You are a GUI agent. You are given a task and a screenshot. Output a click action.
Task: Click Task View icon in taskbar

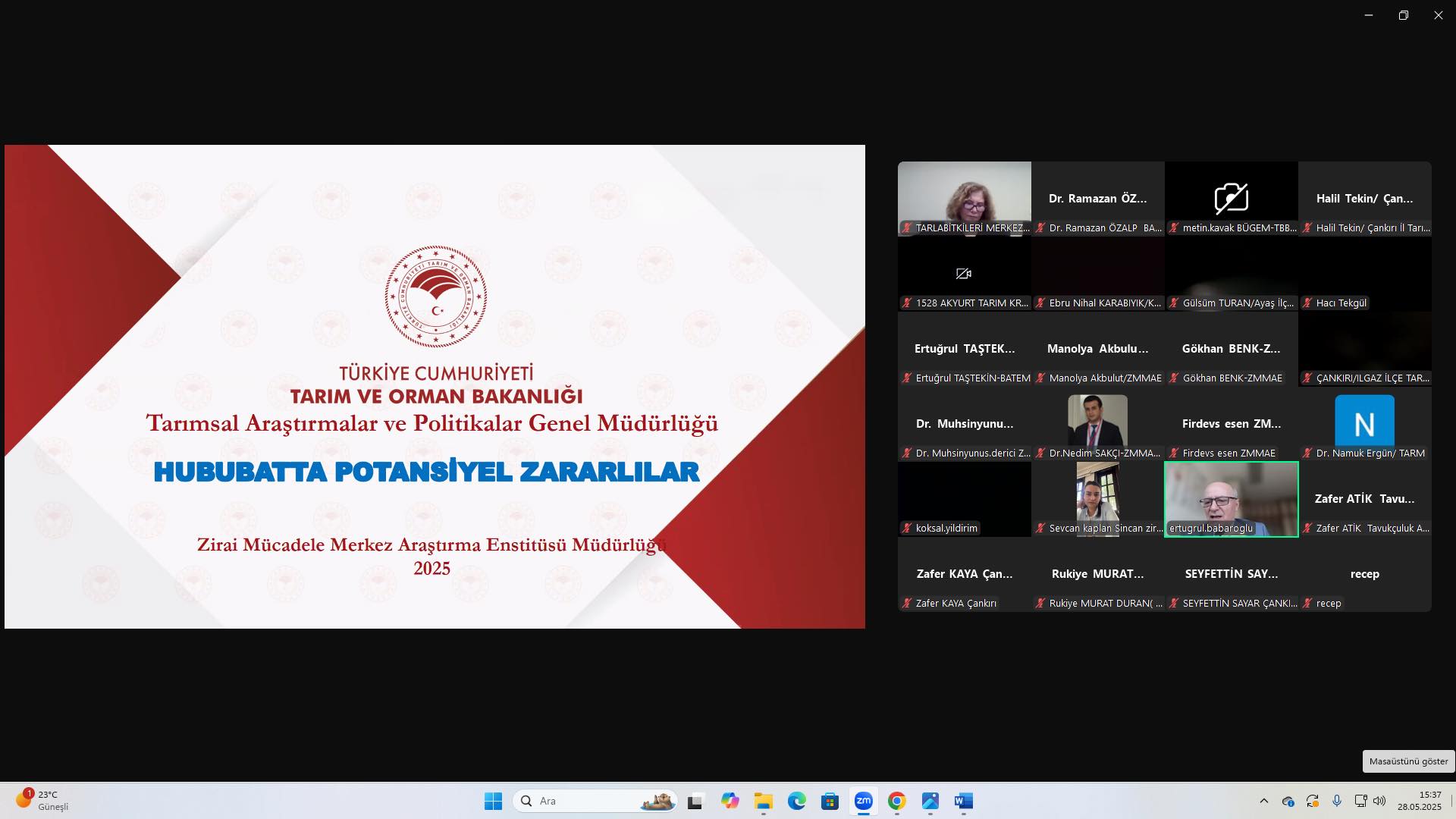point(695,801)
